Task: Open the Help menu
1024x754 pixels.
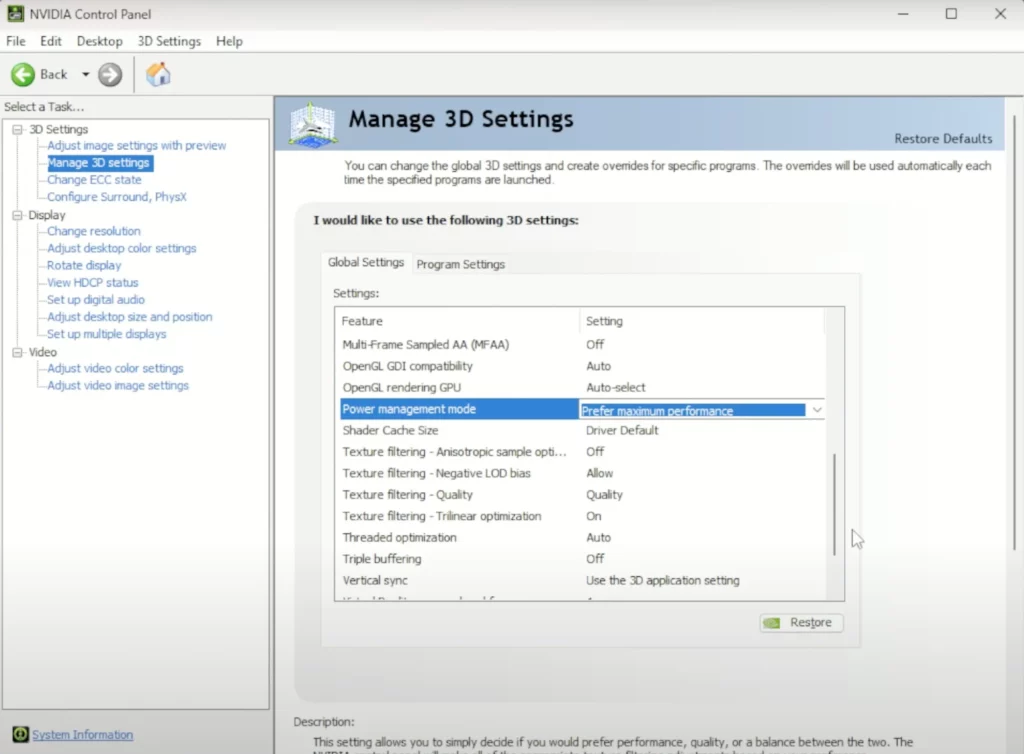Action: (x=229, y=41)
